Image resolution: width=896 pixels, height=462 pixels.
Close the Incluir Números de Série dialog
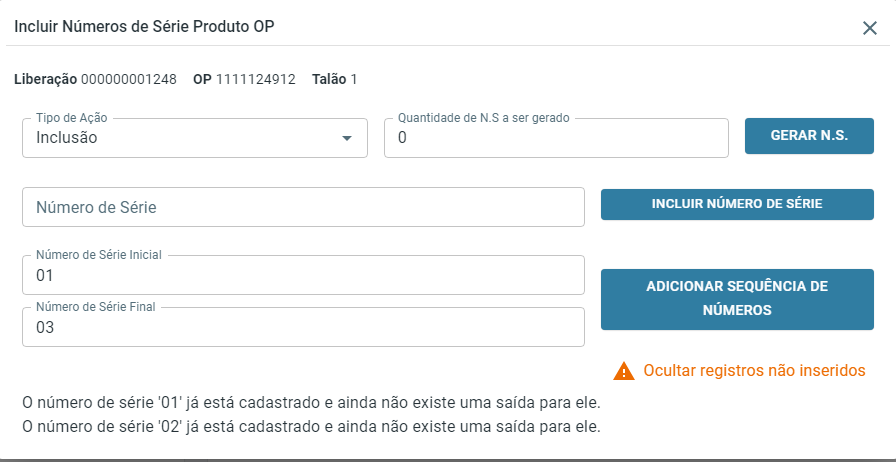(870, 28)
